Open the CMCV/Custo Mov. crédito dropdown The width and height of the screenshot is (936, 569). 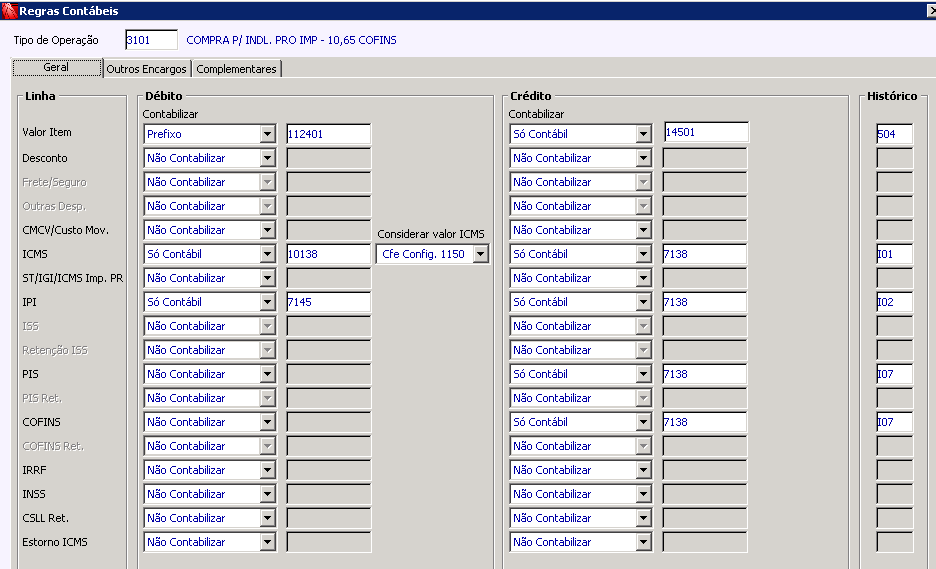pyautogui.click(x=580, y=230)
